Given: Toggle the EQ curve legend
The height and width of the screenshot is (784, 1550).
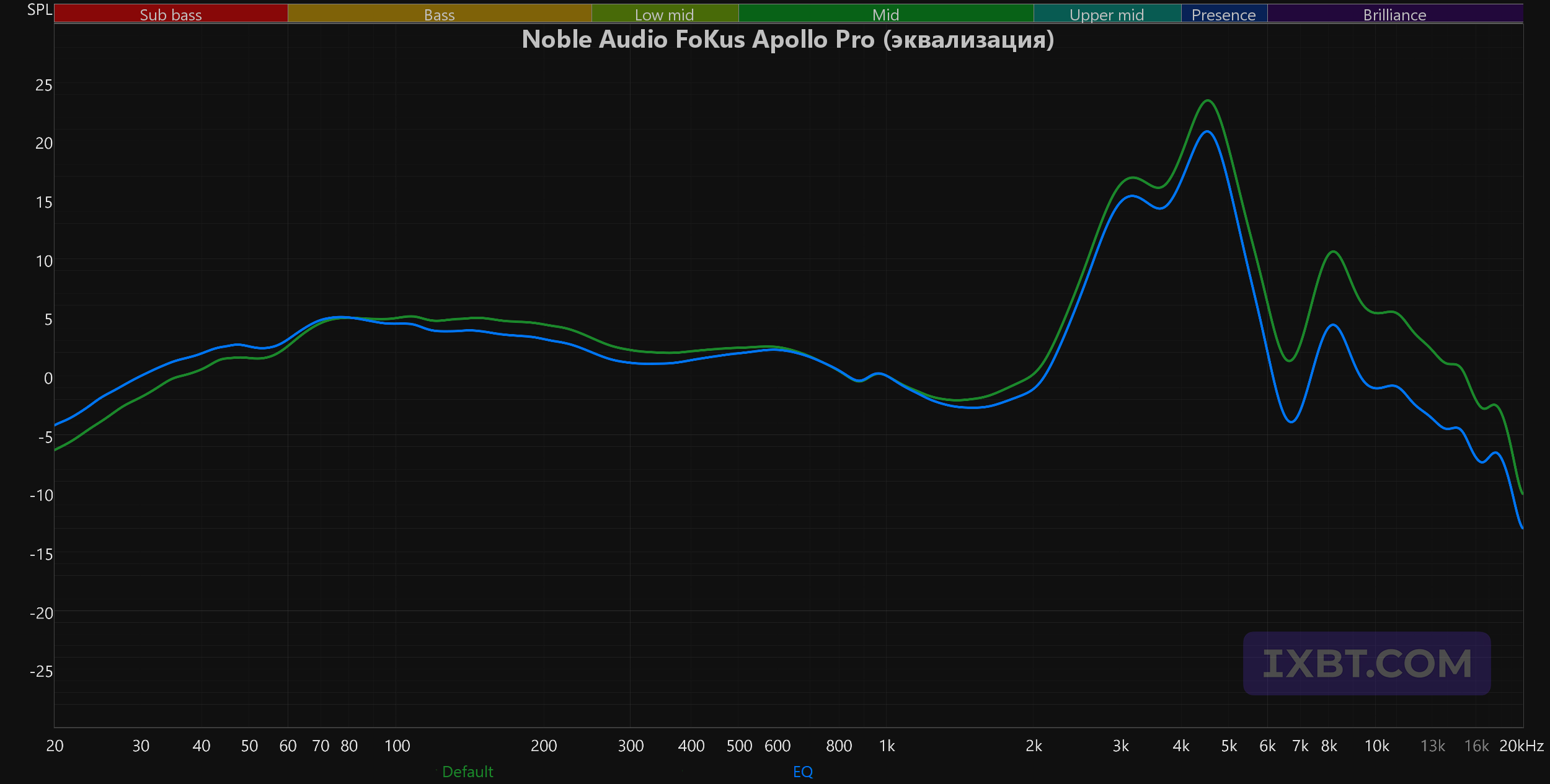Looking at the screenshot, I should tap(803, 772).
